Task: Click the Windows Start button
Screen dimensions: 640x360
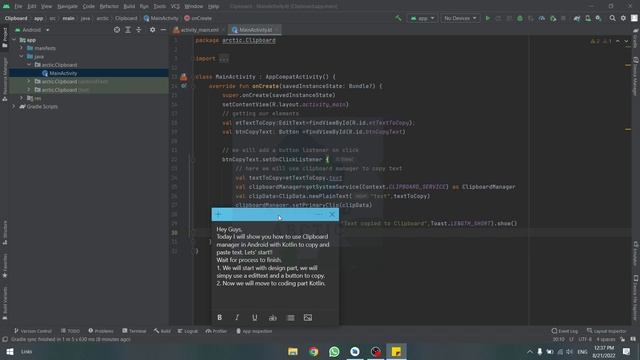Action: tap(10, 351)
